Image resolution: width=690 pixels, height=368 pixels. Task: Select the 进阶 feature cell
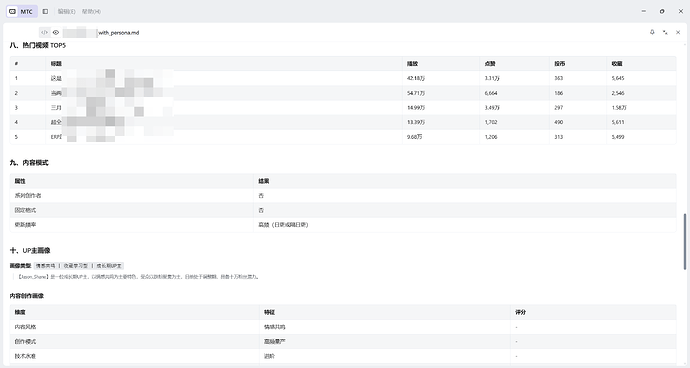[269, 356]
